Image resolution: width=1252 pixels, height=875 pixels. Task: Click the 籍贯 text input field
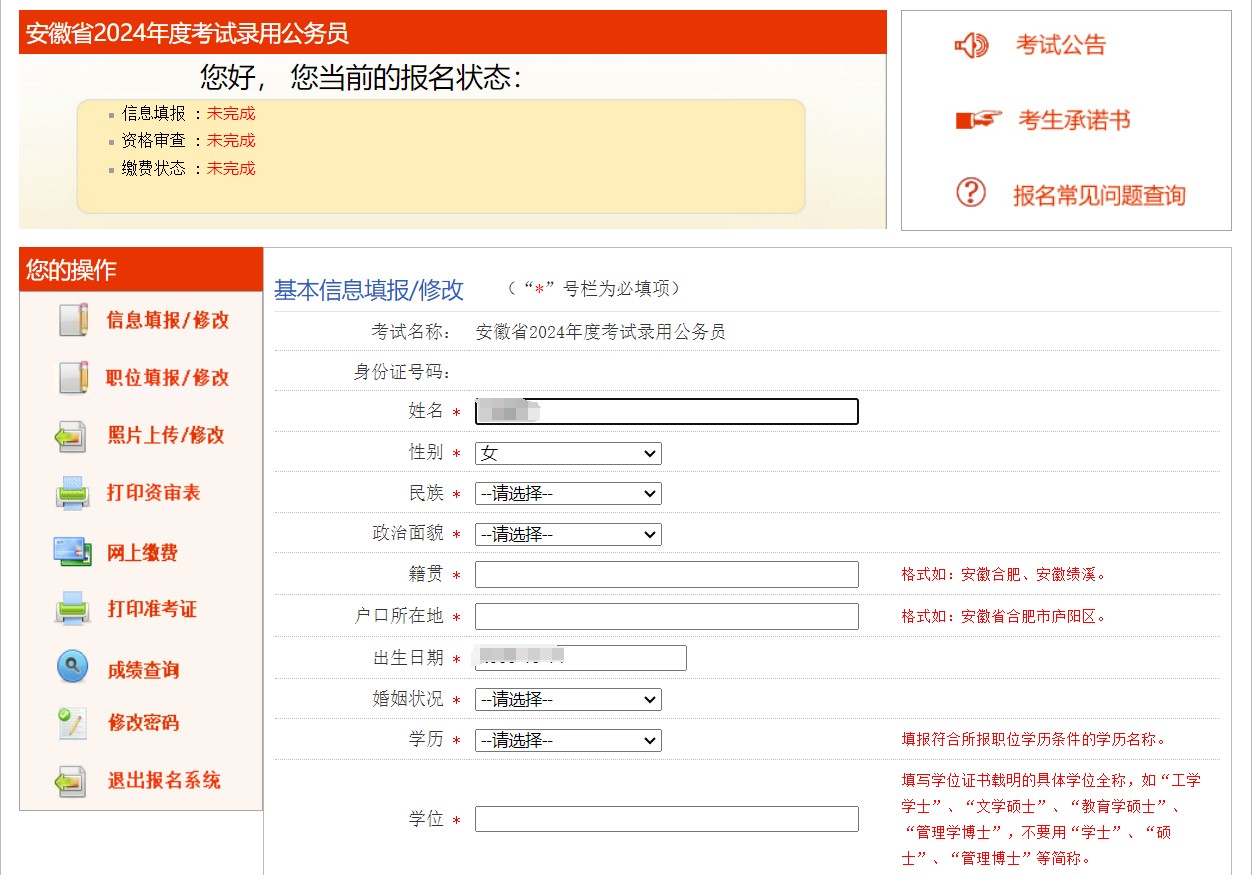666,575
